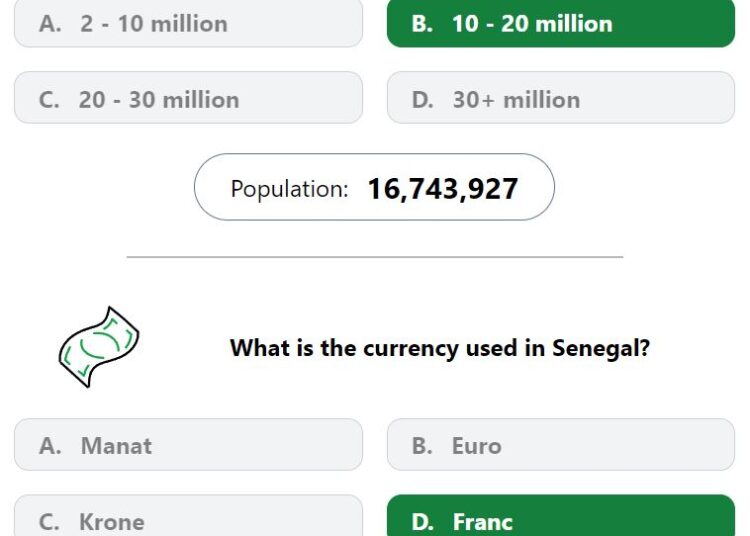Select the green D. Franc answer

tap(561, 516)
